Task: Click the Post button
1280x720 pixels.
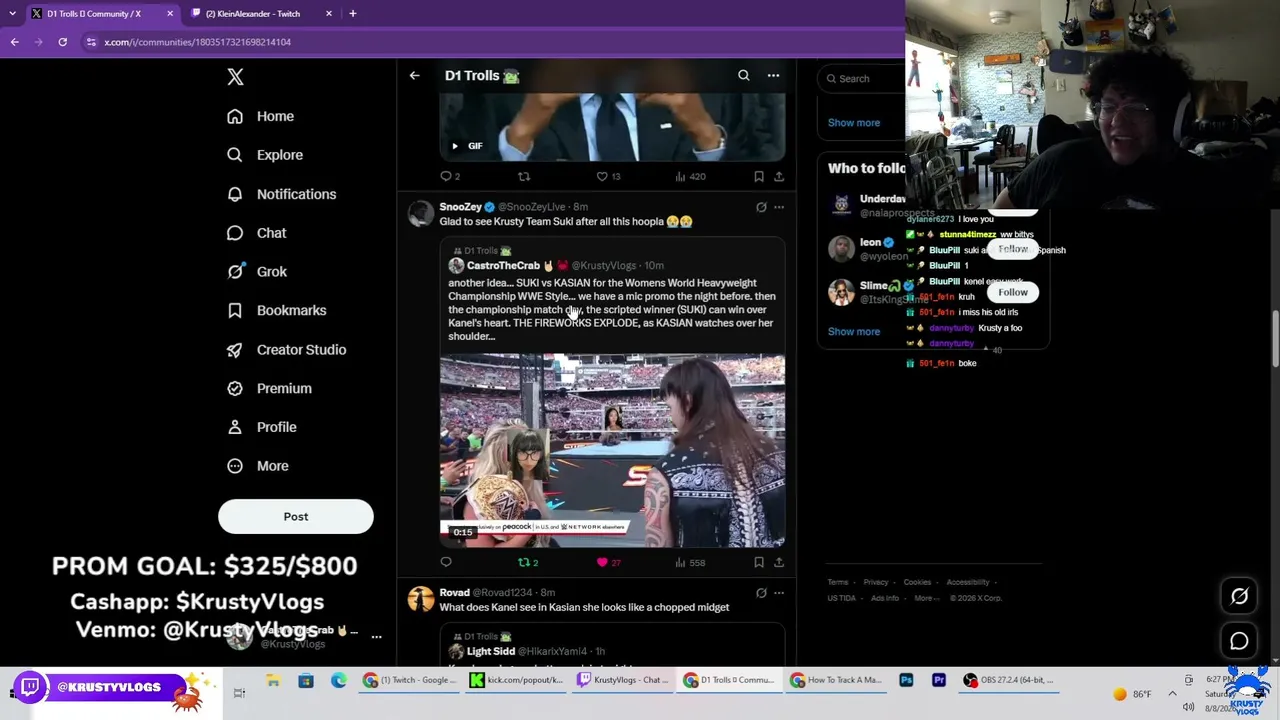Action: [x=296, y=517]
